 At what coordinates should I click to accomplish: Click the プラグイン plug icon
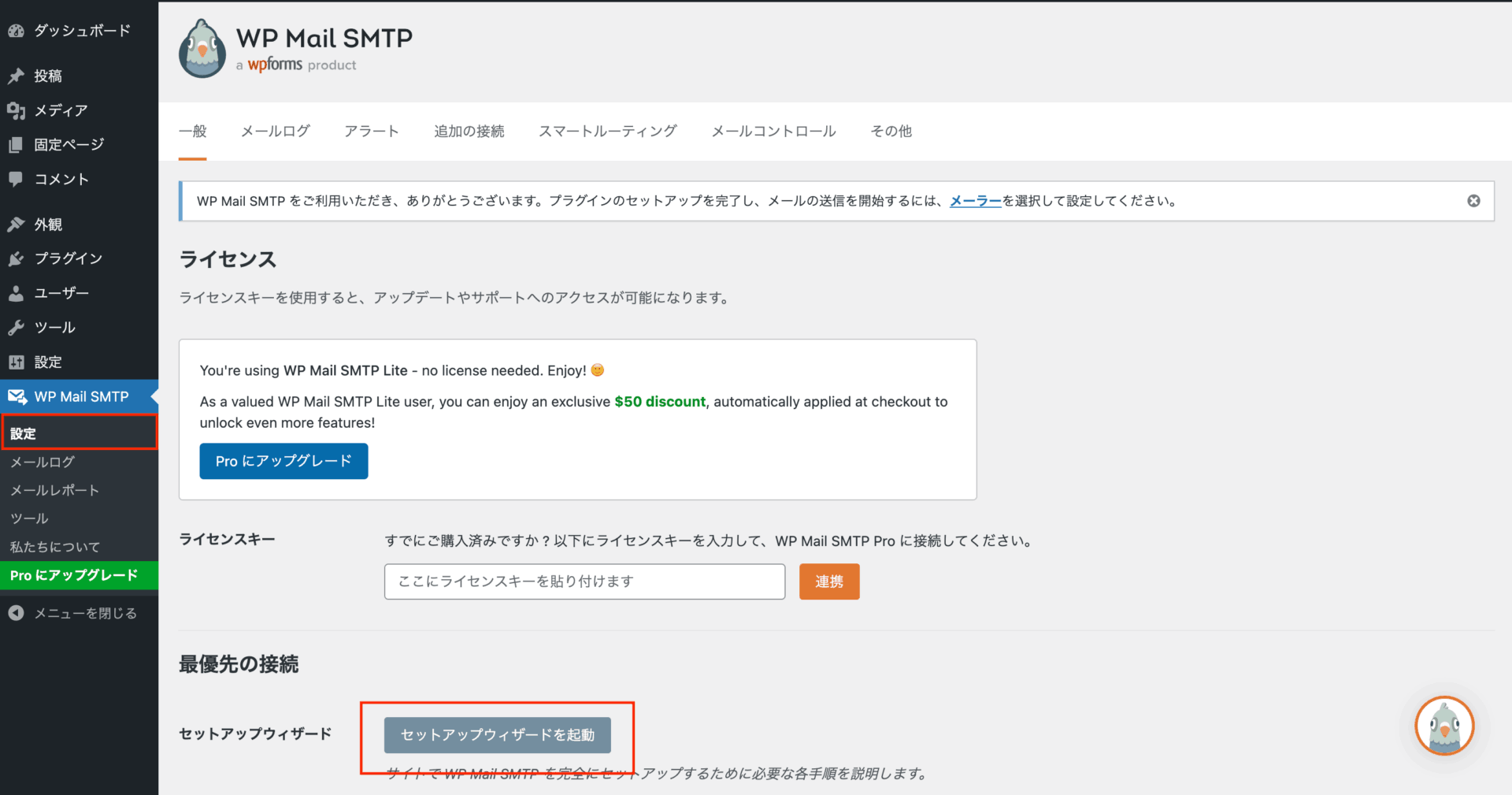pyautogui.click(x=16, y=258)
